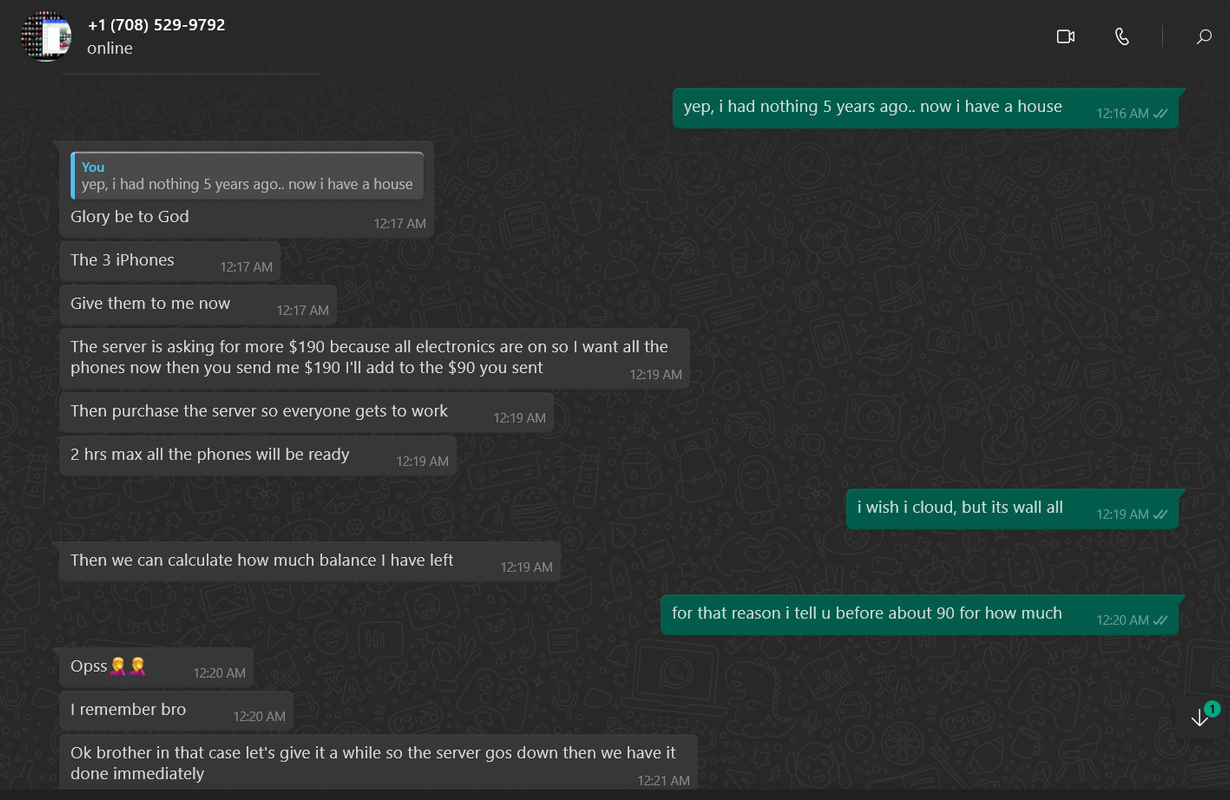Screen dimensions: 1230x800
Task: Select the message about the server asking $190
Action: click(375, 358)
